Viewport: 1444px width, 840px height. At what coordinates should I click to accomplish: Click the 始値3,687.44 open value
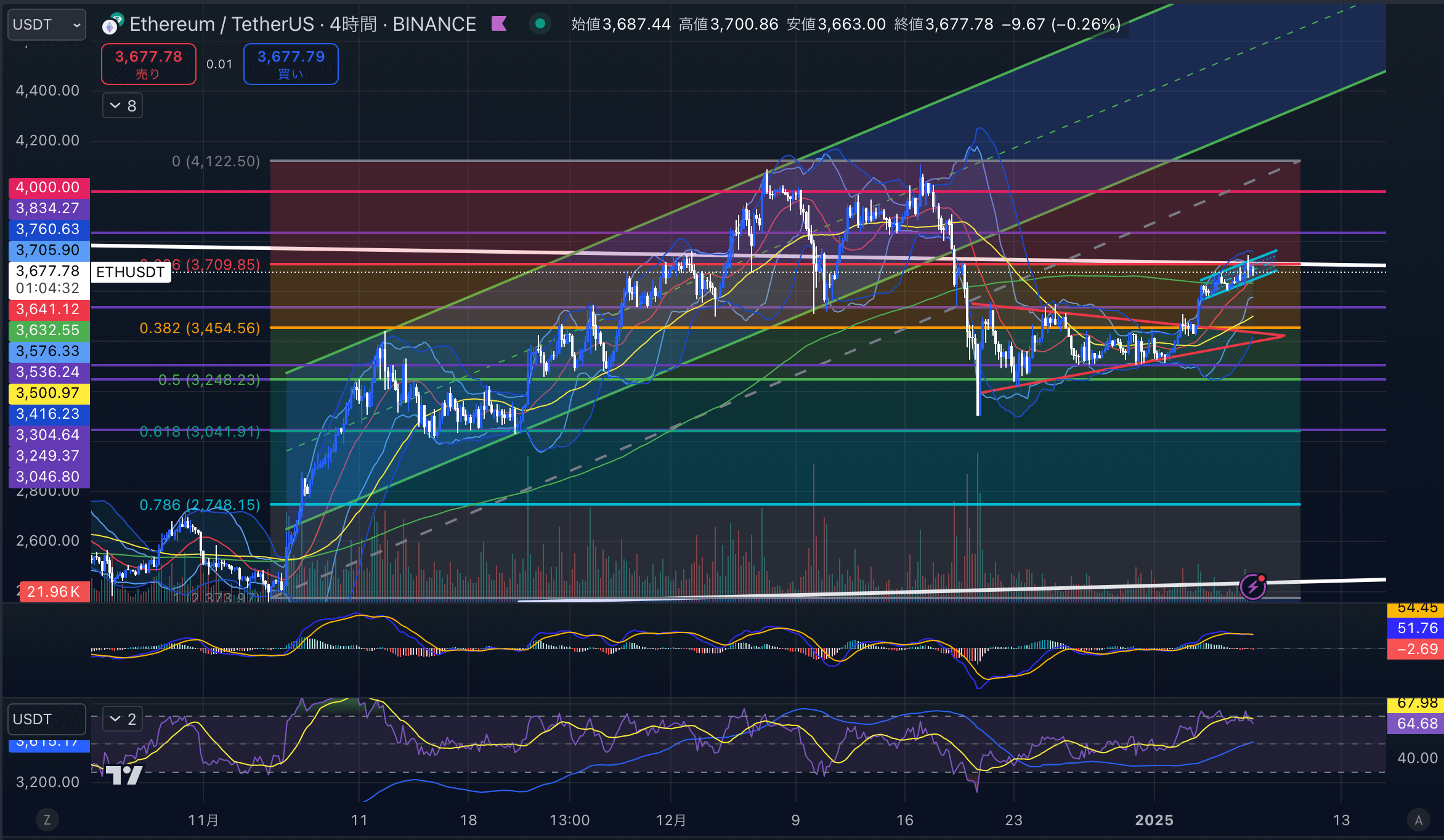click(x=621, y=24)
